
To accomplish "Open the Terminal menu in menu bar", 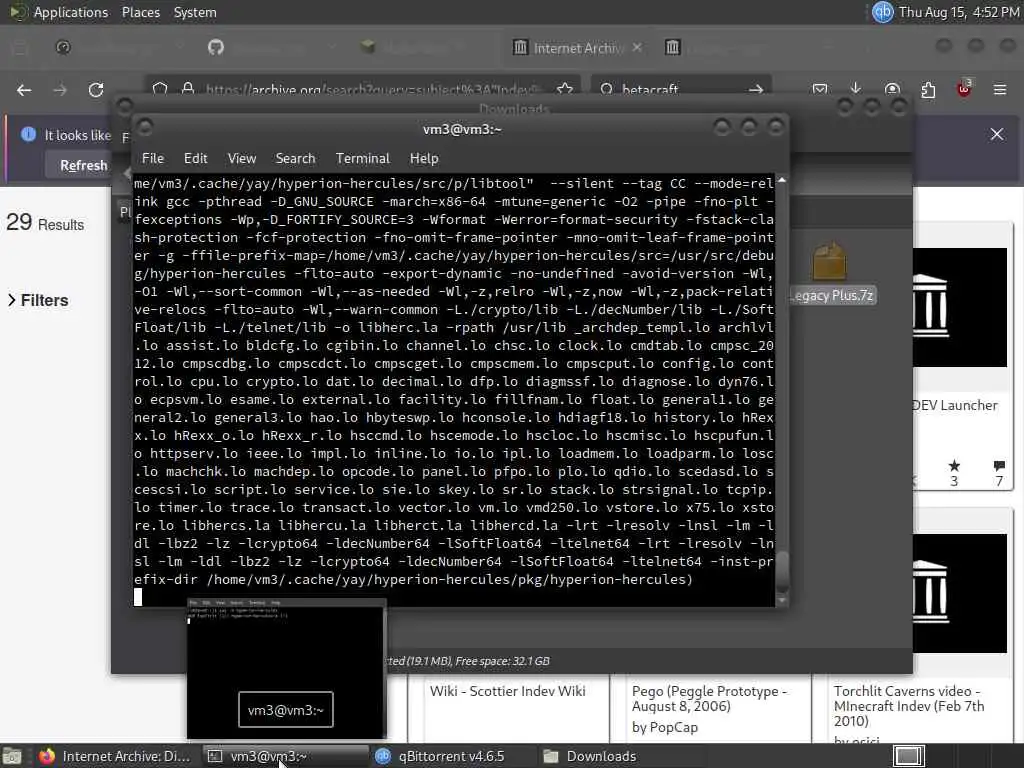I will point(362,158).
